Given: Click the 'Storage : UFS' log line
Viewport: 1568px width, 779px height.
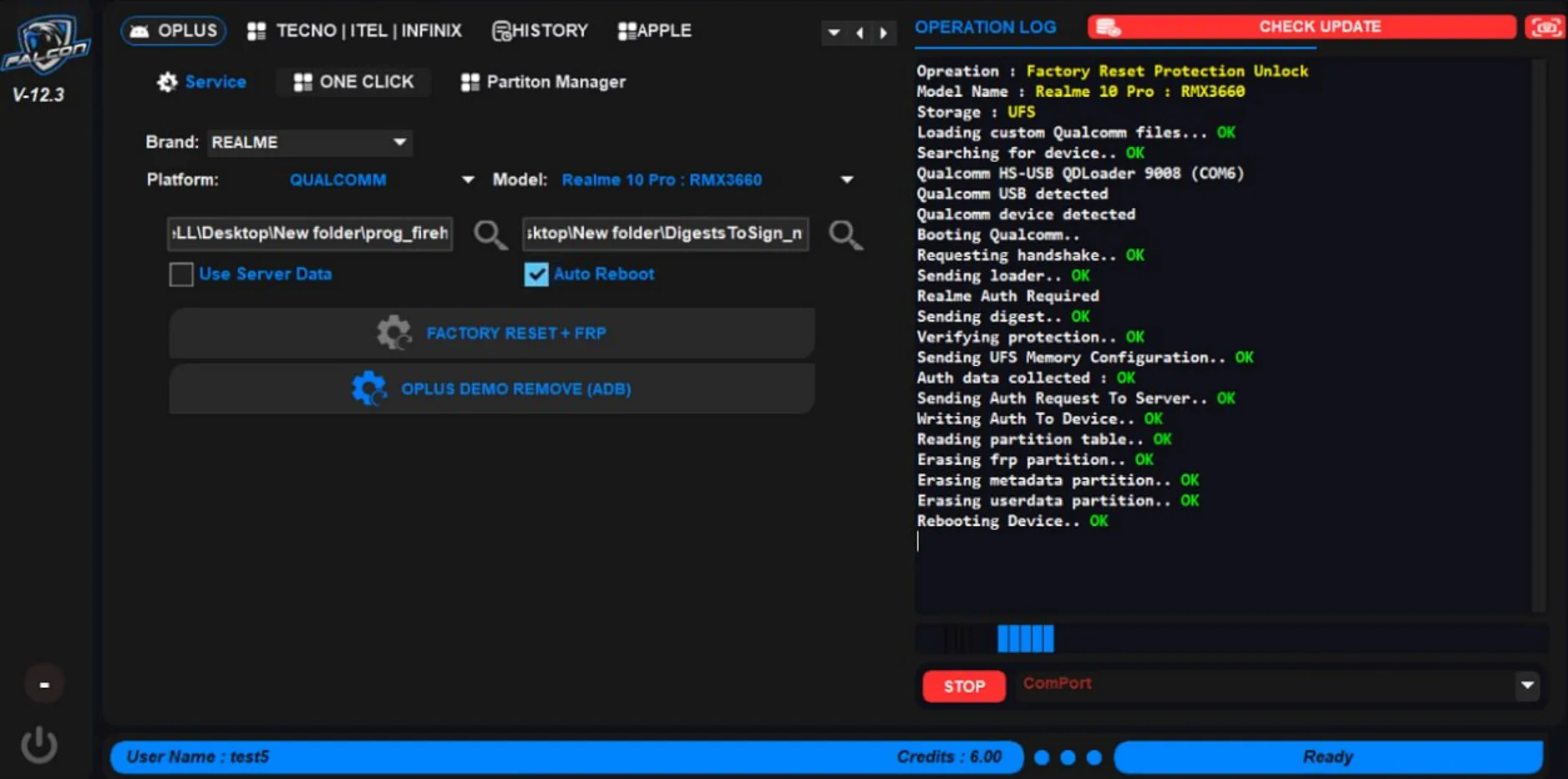Looking at the screenshot, I should point(976,112).
